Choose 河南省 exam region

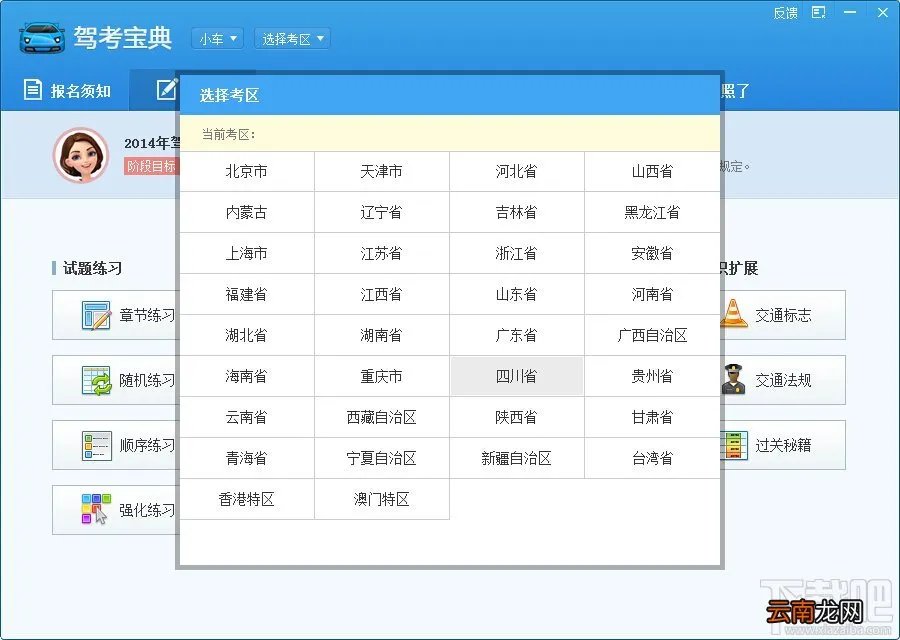[x=652, y=294]
